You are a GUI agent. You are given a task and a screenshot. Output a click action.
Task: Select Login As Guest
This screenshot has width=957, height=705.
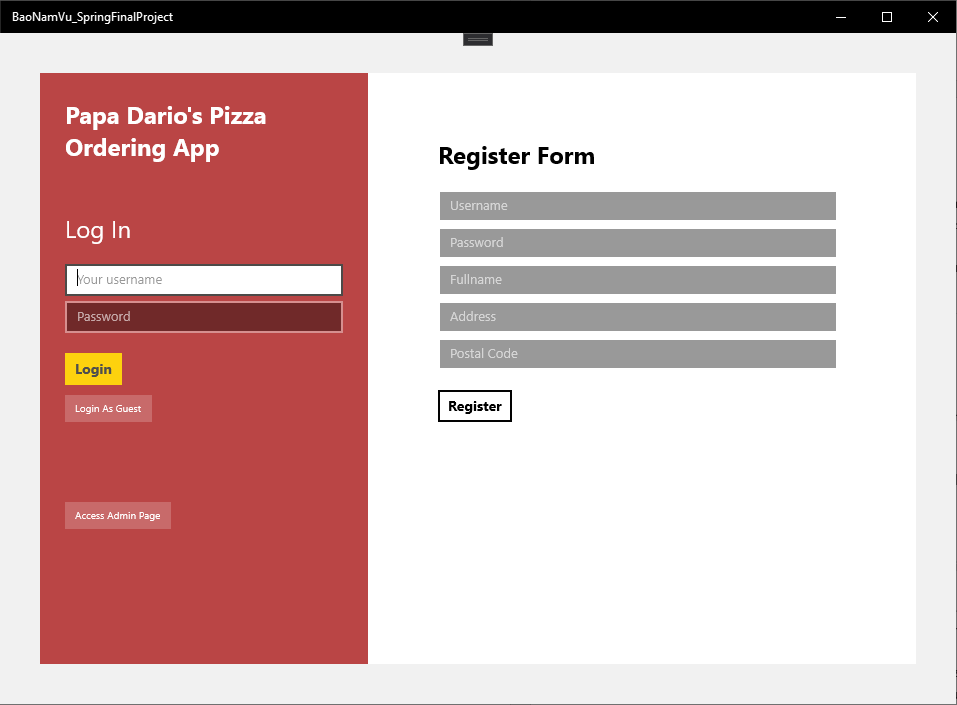pos(108,408)
